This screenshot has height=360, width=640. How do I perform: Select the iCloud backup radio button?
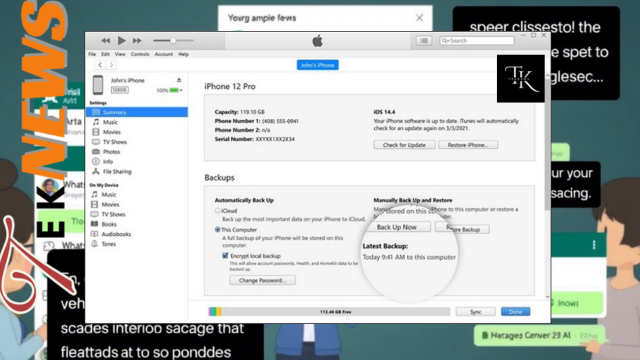(217, 211)
